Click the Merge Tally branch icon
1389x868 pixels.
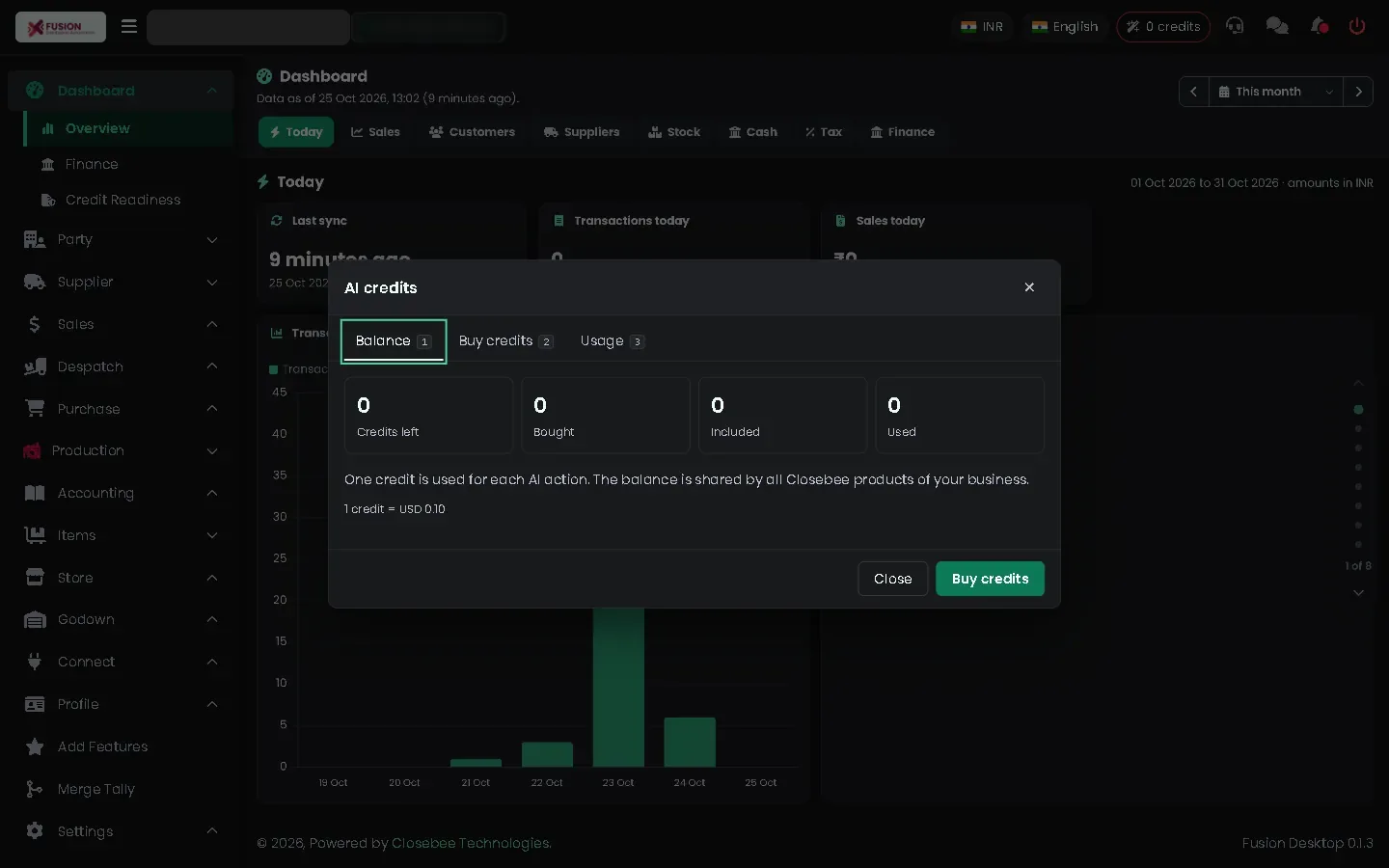[35, 789]
